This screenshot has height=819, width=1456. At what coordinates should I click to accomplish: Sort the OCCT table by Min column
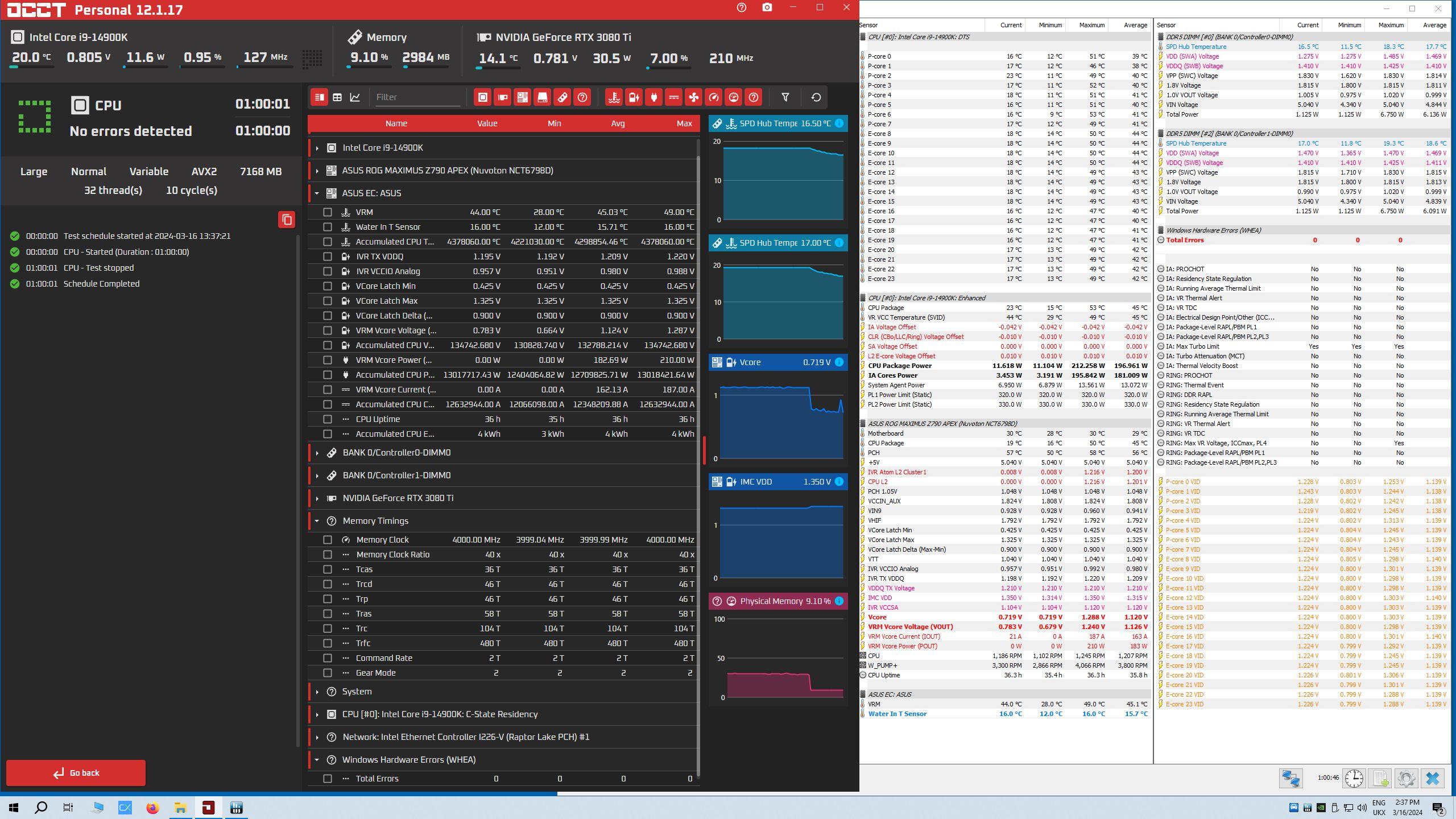point(554,123)
